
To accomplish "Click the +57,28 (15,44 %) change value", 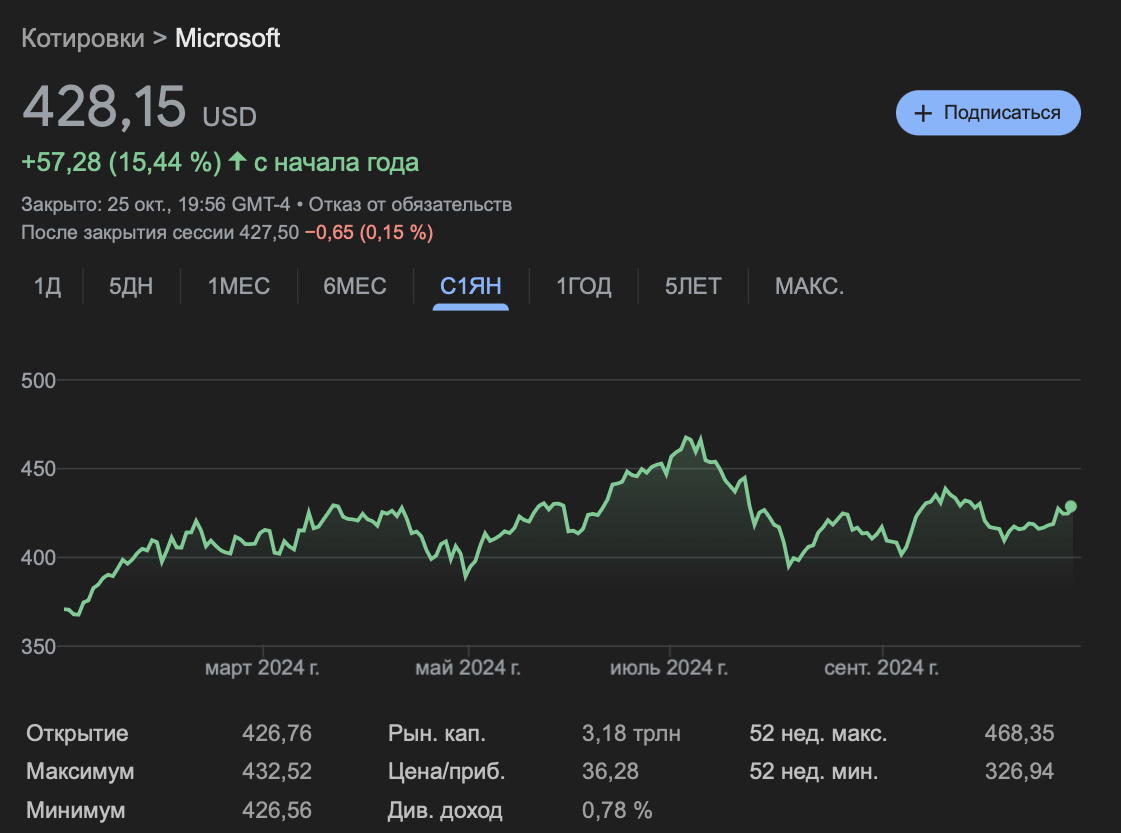I will click(122, 162).
